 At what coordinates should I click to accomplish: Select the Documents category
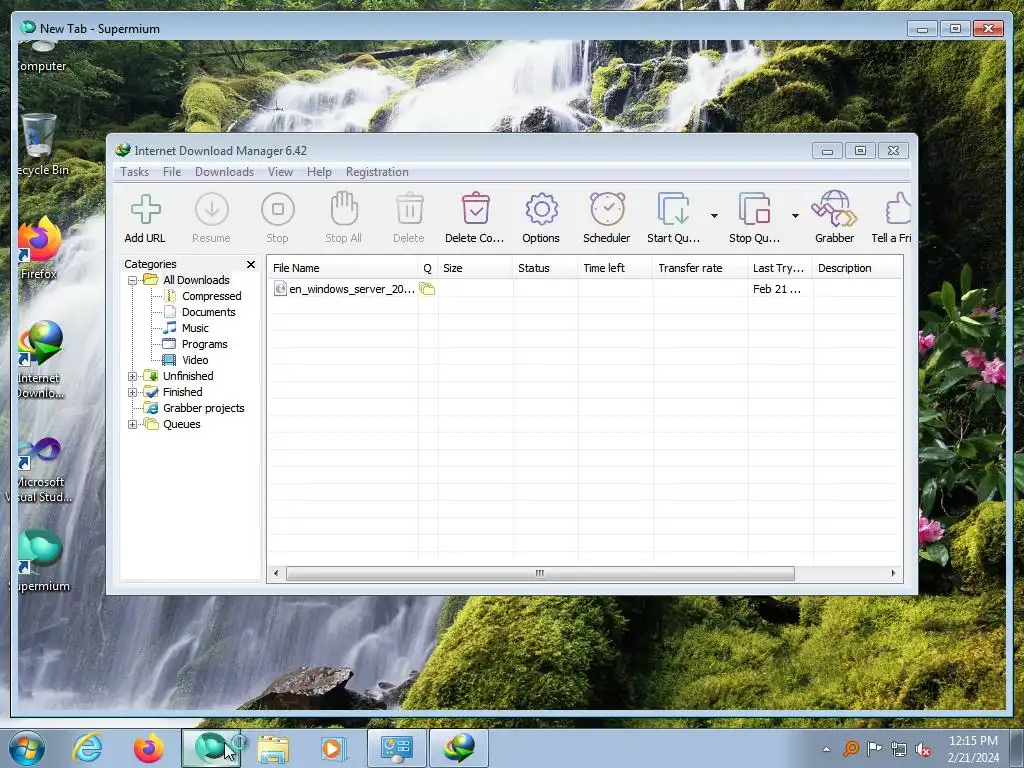click(208, 312)
